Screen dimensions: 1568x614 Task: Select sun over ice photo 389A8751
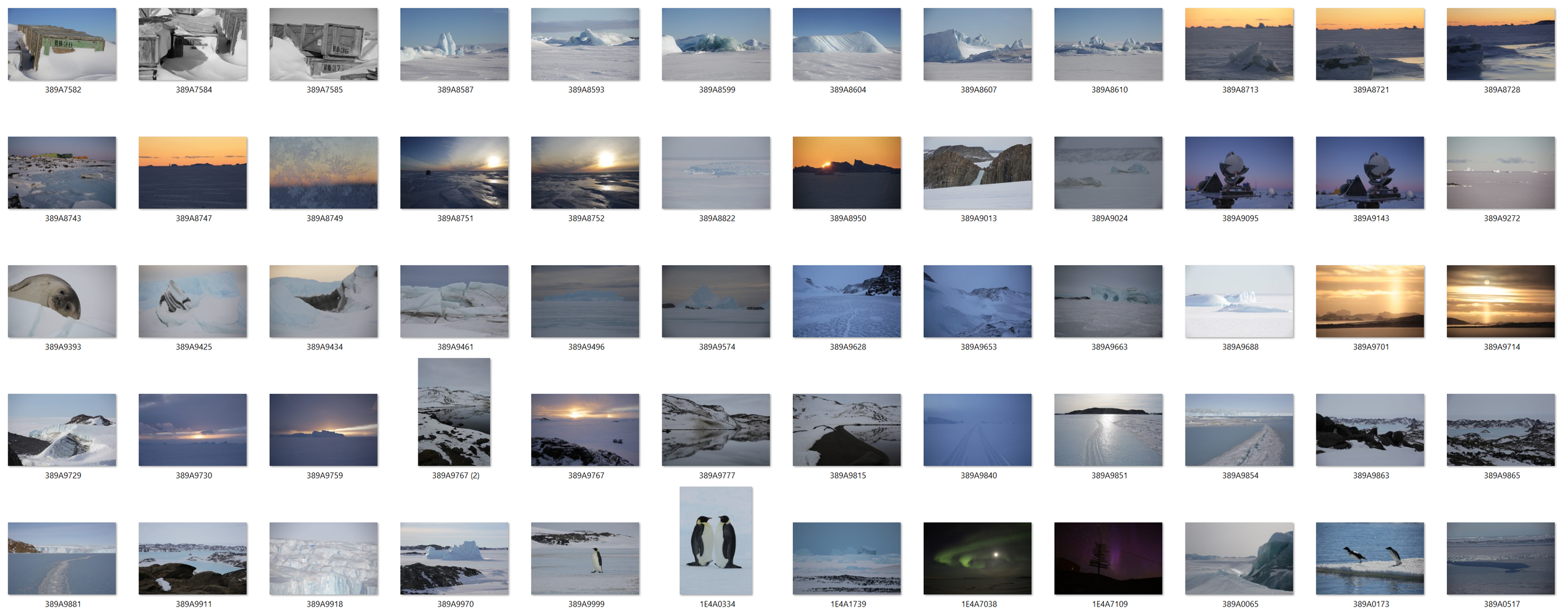coord(454,172)
